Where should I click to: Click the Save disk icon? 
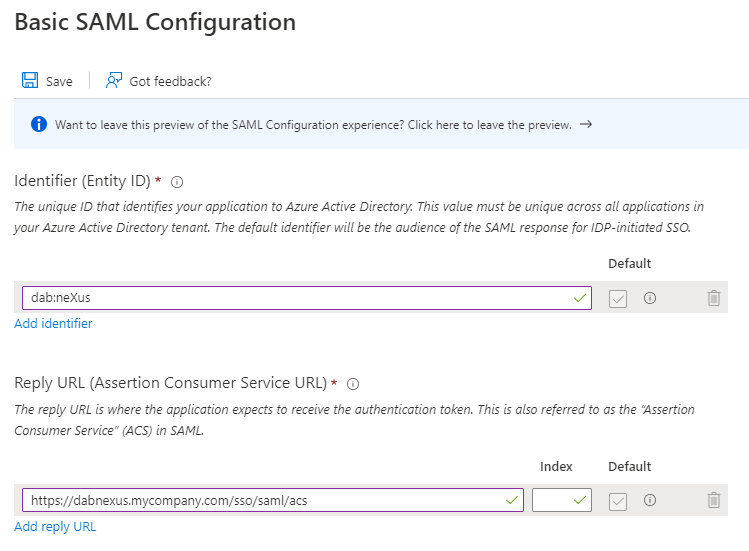pyautogui.click(x=30, y=81)
